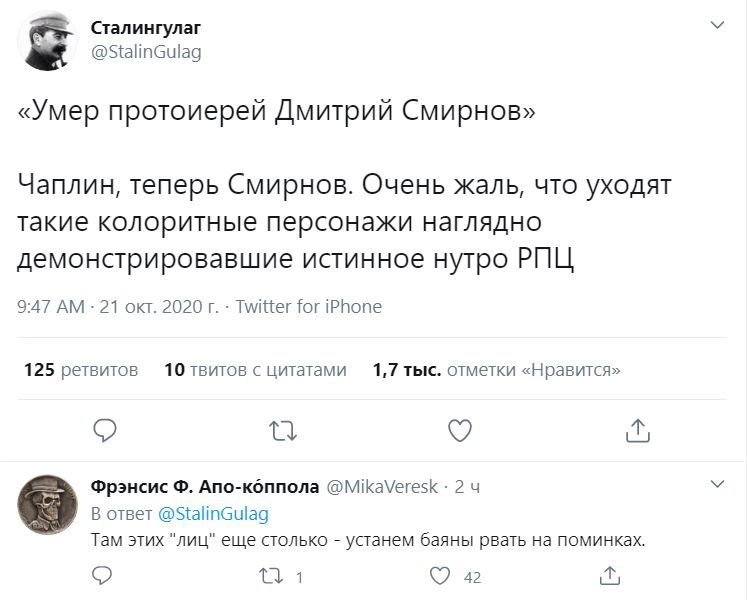The width and height of the screenshot is (747, 600).
Task: Expand reply options chevron menu
Action: 716,484
